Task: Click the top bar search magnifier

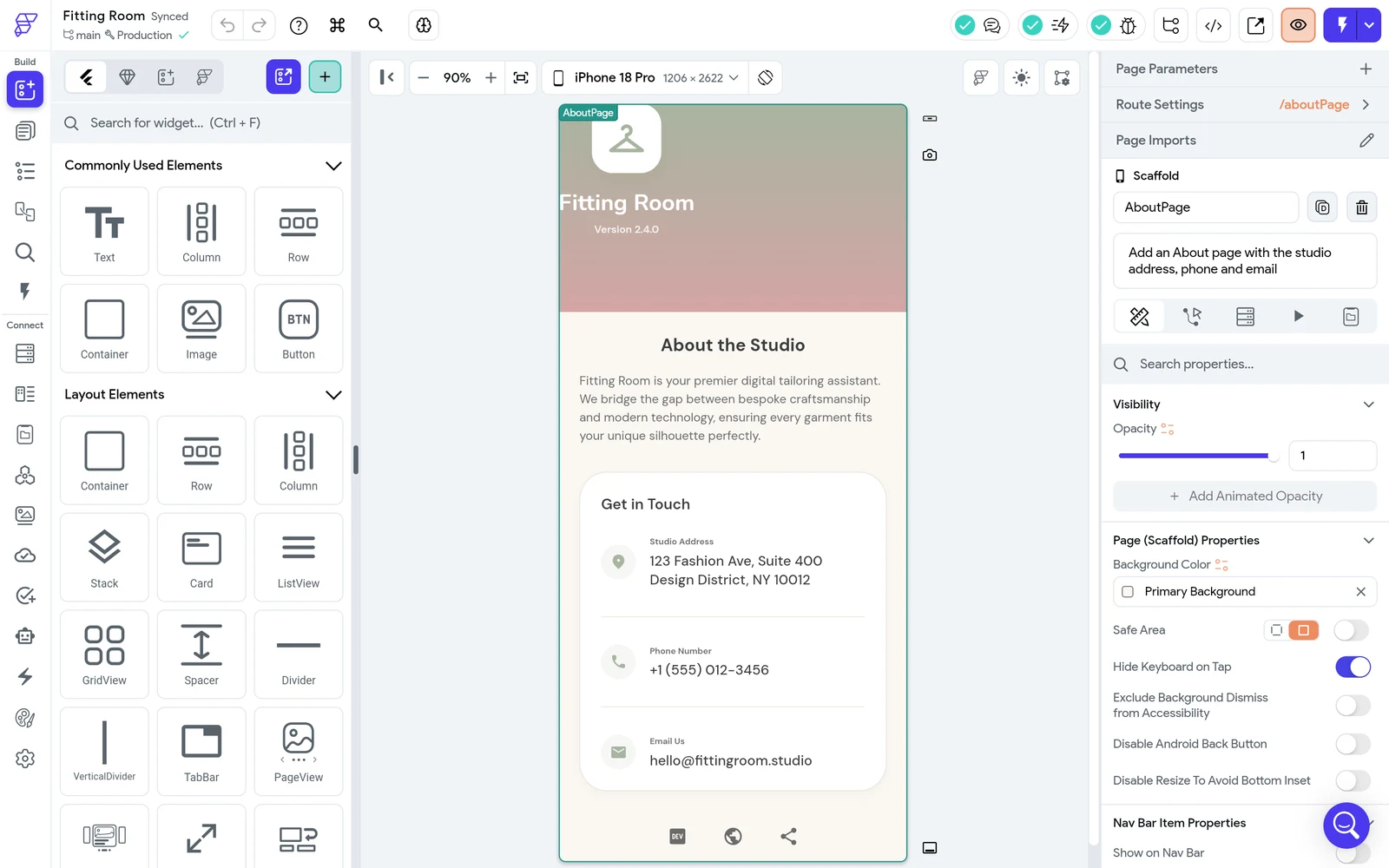Action: click(376, 25)
